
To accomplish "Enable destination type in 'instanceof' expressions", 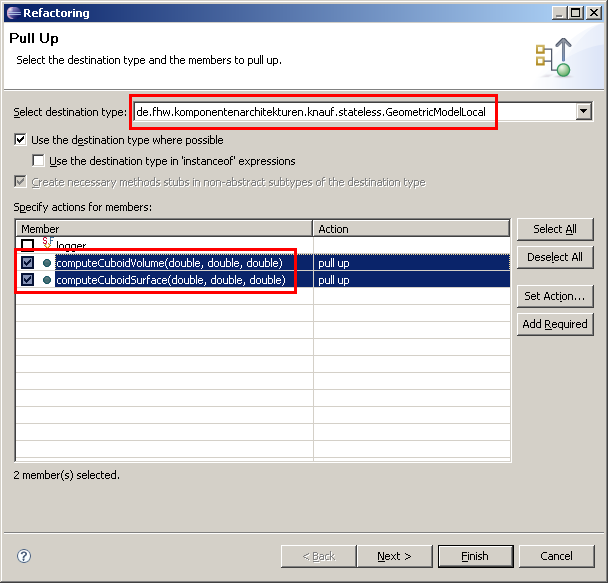I will point(39,161).
